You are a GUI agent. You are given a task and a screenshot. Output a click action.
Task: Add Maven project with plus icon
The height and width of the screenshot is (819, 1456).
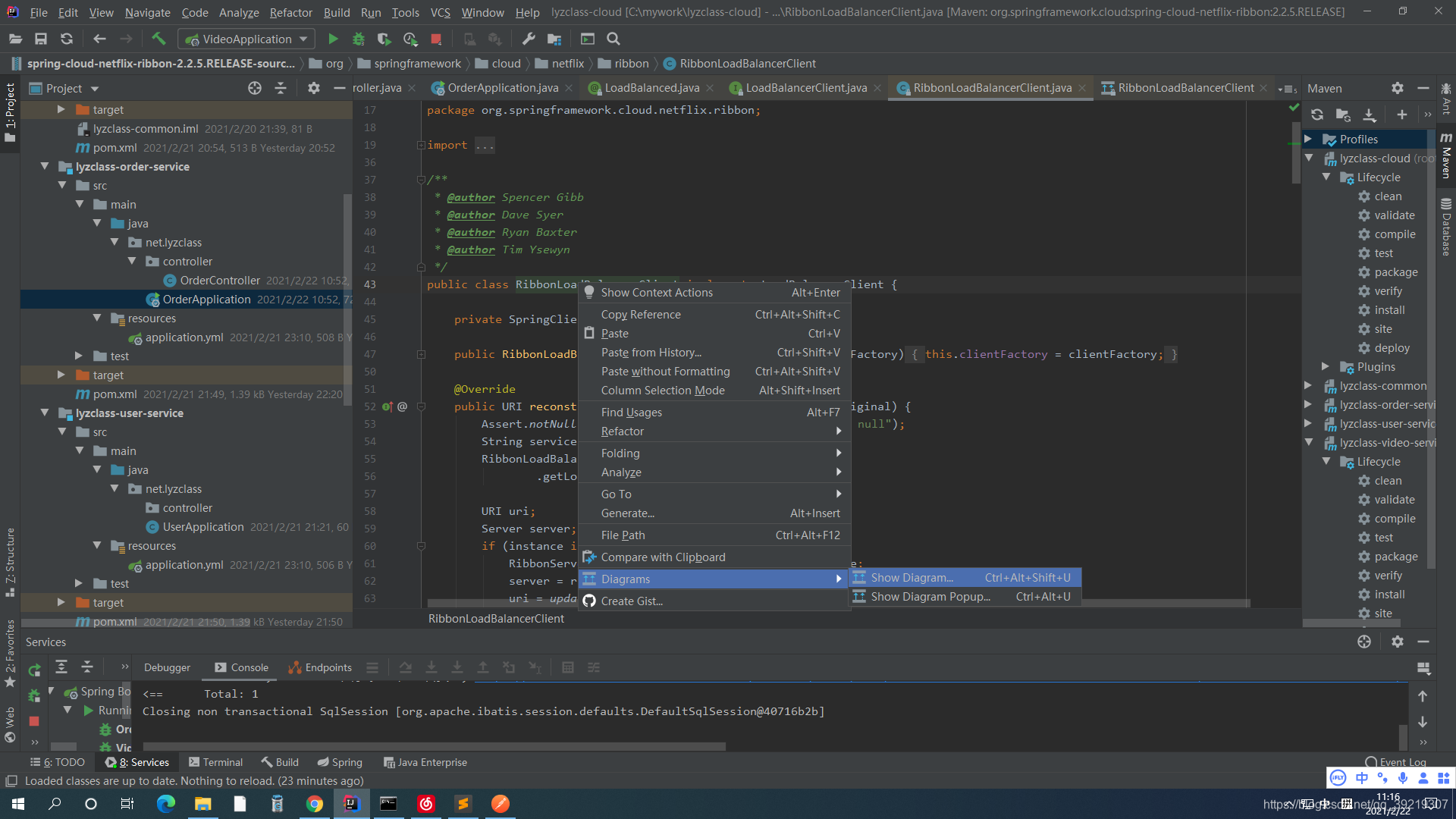(x=1402, y=115)
